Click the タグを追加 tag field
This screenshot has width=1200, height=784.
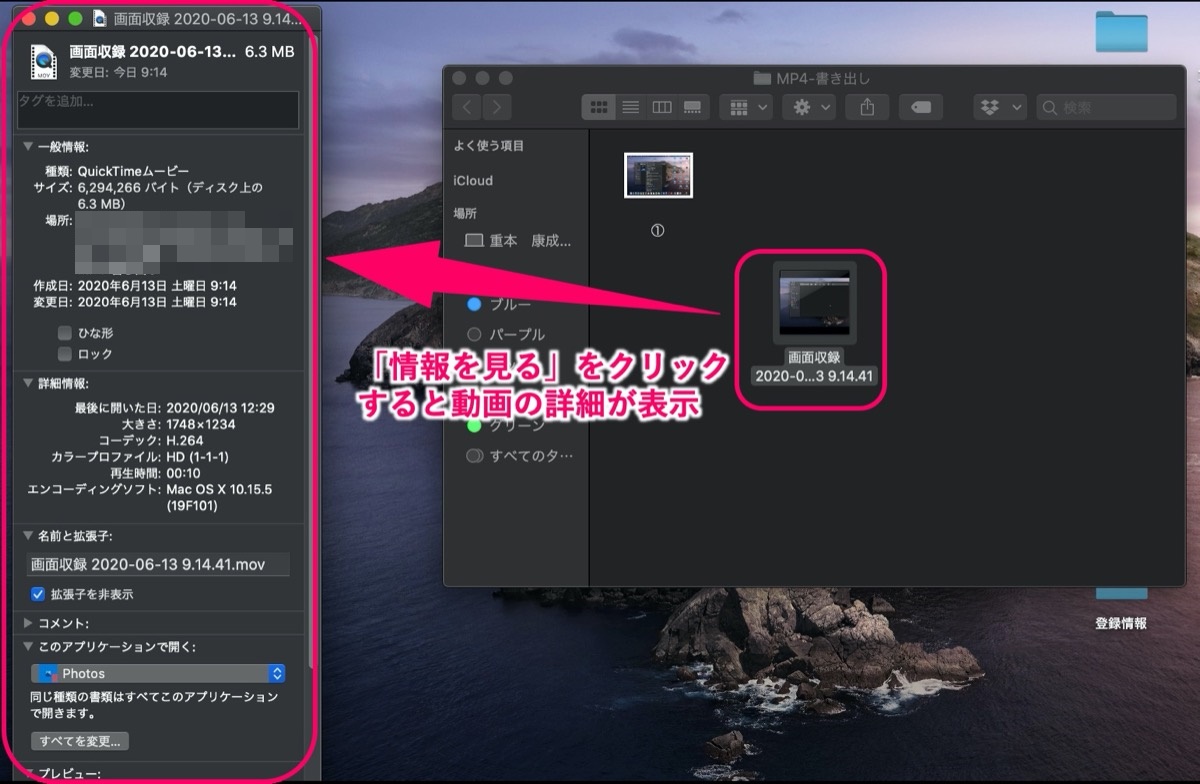[158, 110]
